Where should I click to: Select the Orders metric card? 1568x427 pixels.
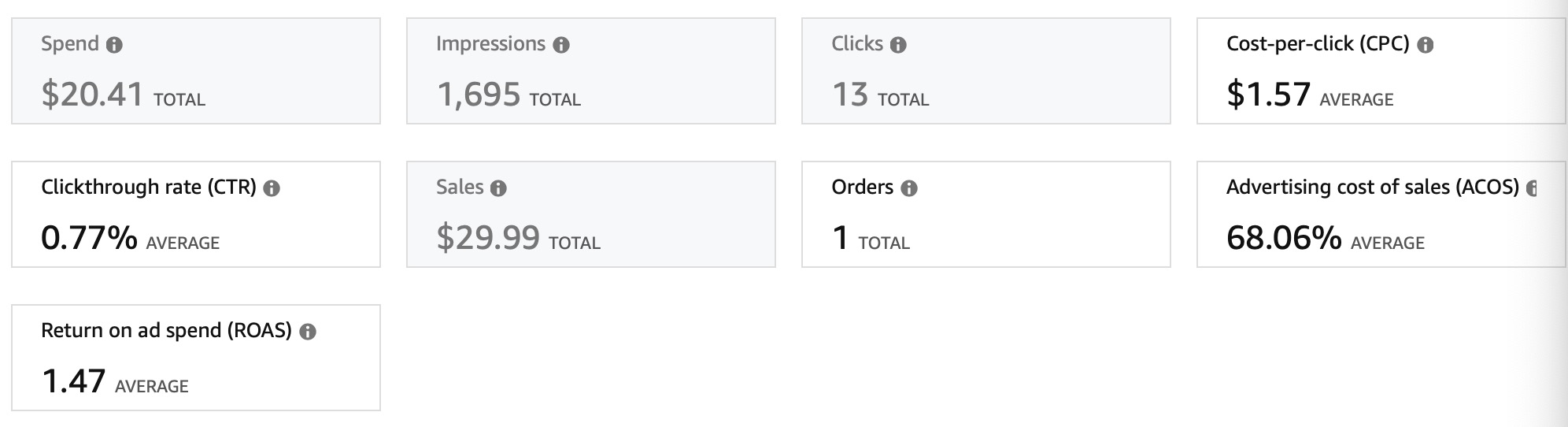[x=986, y=214]
